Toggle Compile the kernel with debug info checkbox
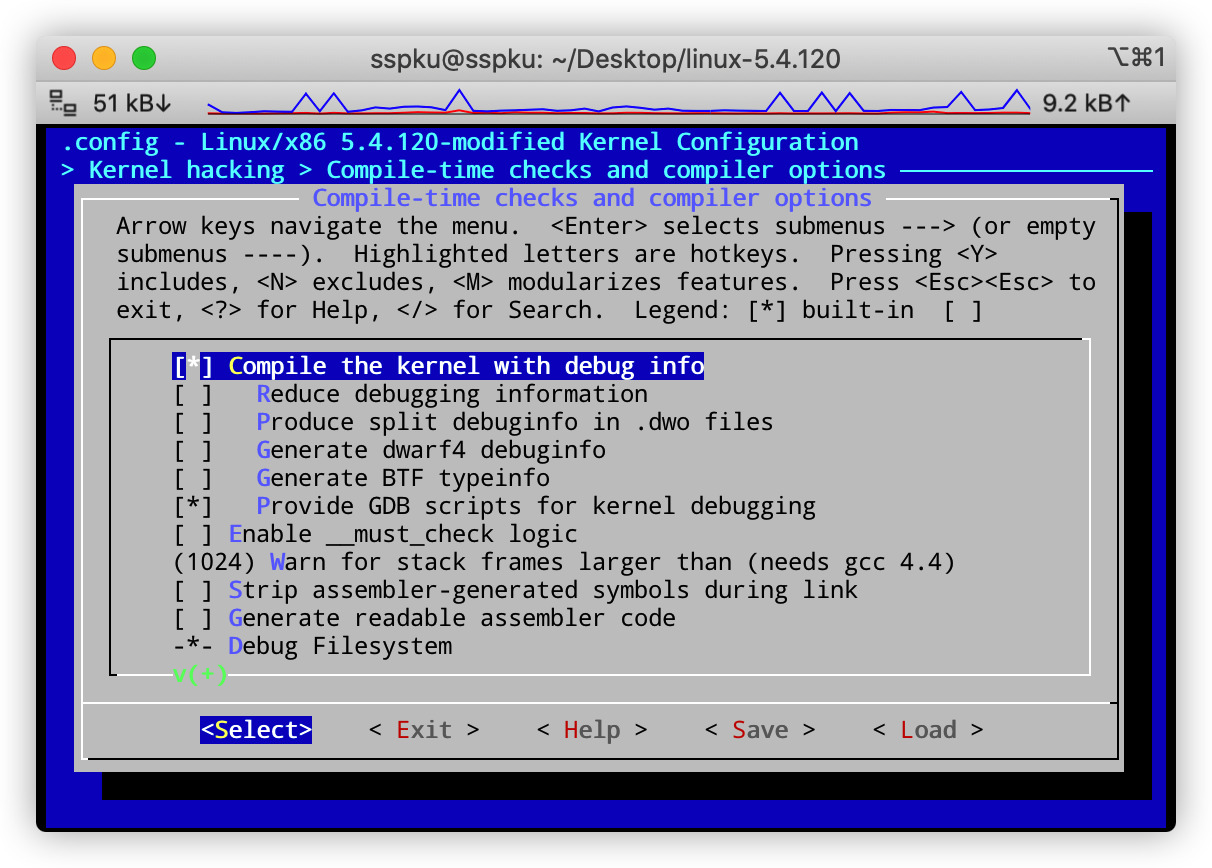Image resolution: width=1212 pixels, height=868 pixels. [193, 366]
